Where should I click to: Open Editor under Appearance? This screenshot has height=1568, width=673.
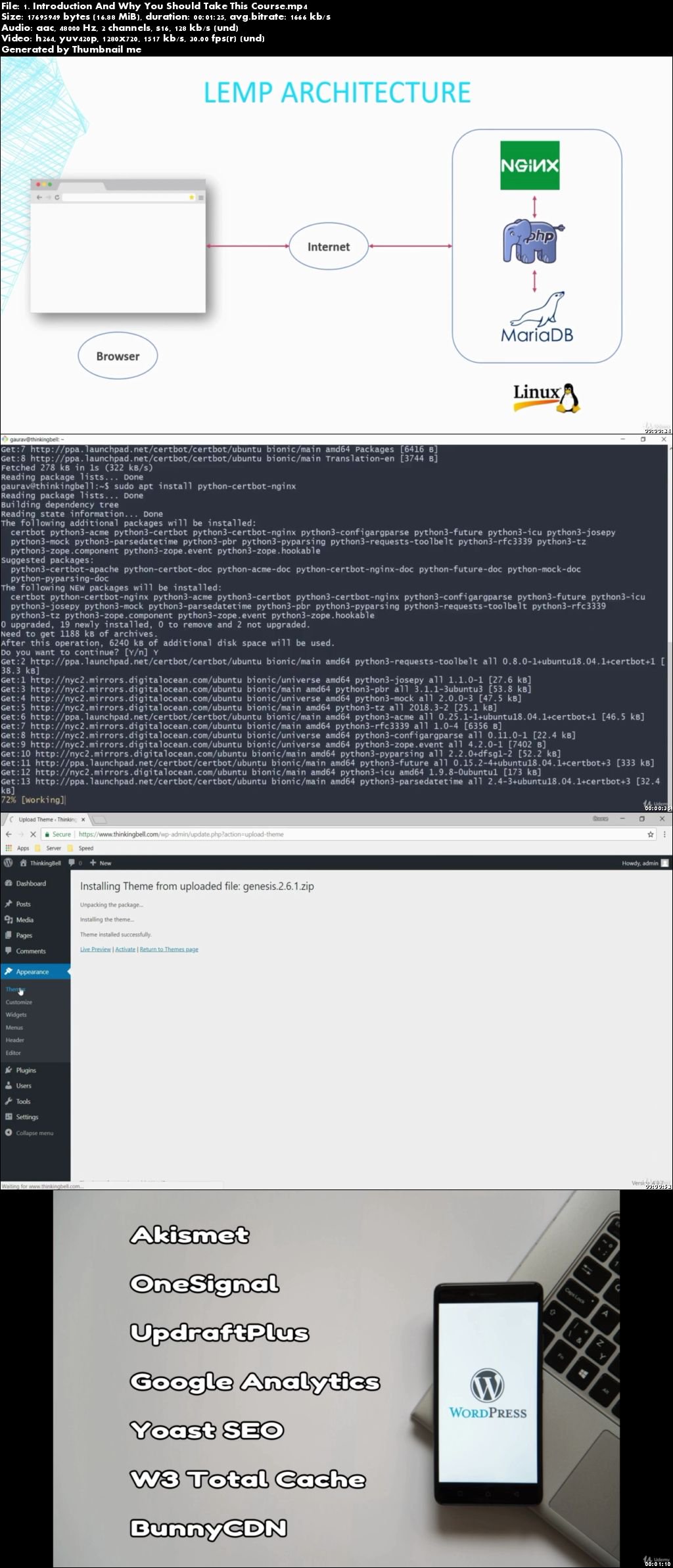(13, 1053)
